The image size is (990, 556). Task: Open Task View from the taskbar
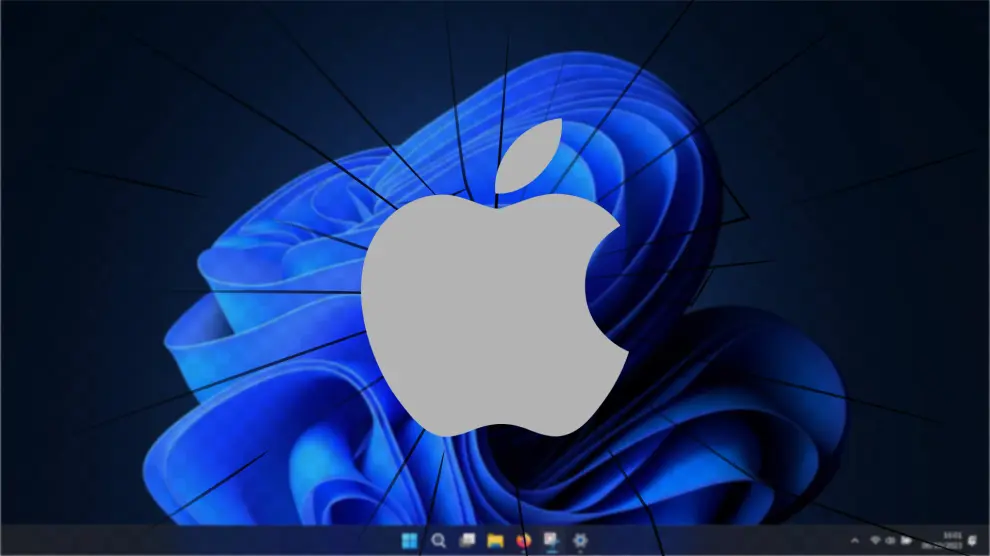[x=466, y=541]
